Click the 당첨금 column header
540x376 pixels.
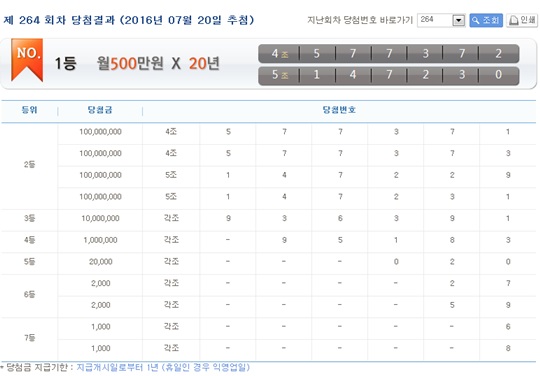click(100, 110)
